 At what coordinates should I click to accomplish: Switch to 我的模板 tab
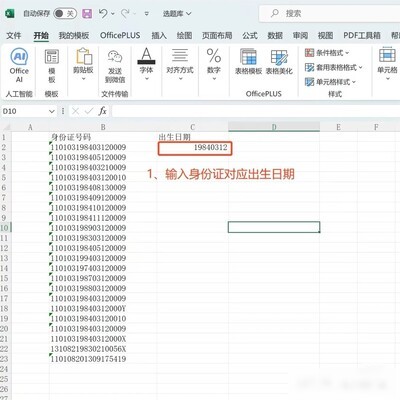[74, 35]
